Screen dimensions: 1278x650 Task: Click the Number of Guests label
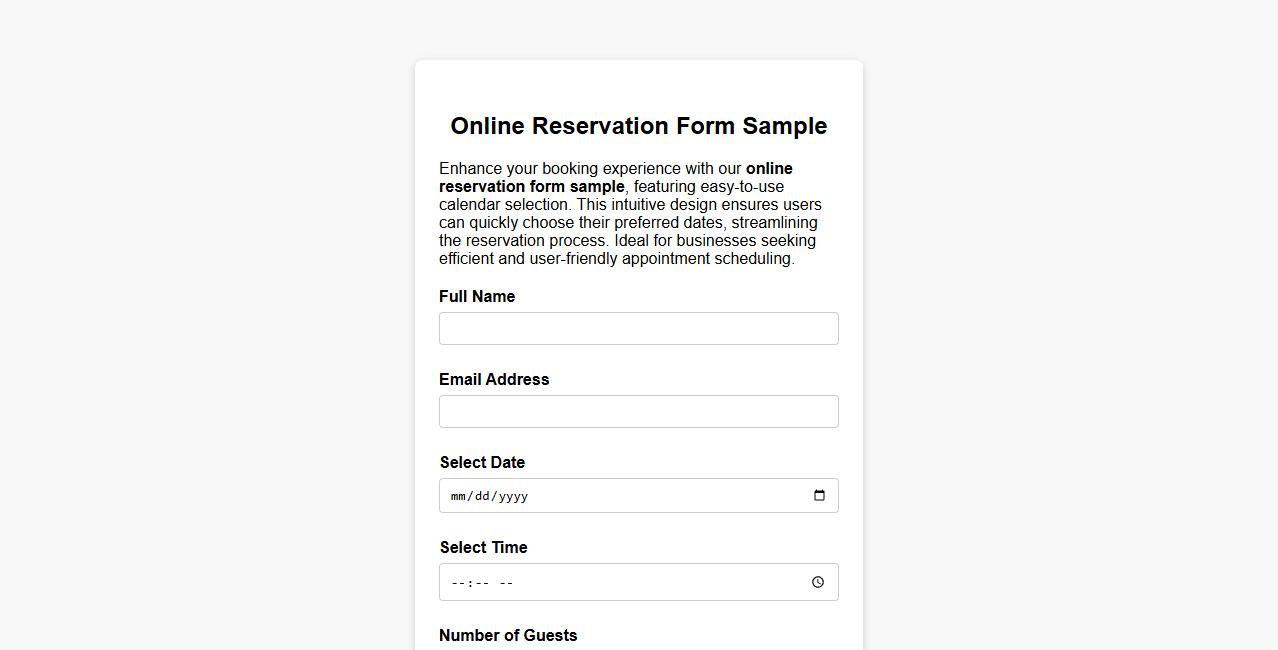tap(507, 635)
